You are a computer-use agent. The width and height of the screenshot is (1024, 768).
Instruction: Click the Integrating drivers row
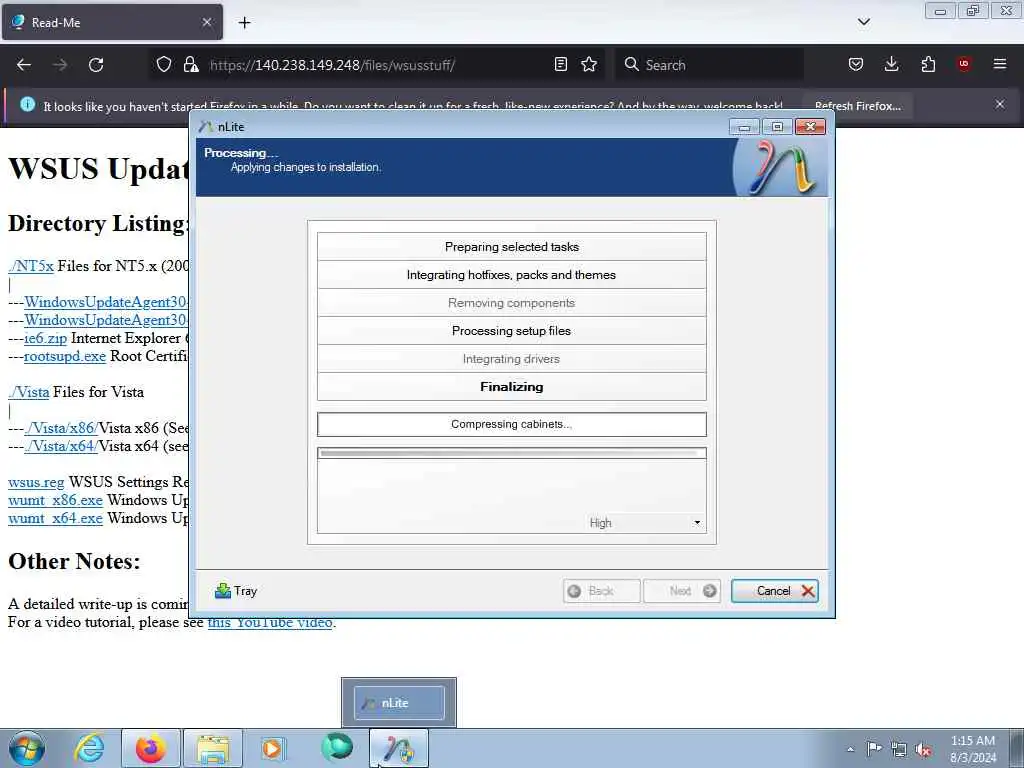coord(511,359)
